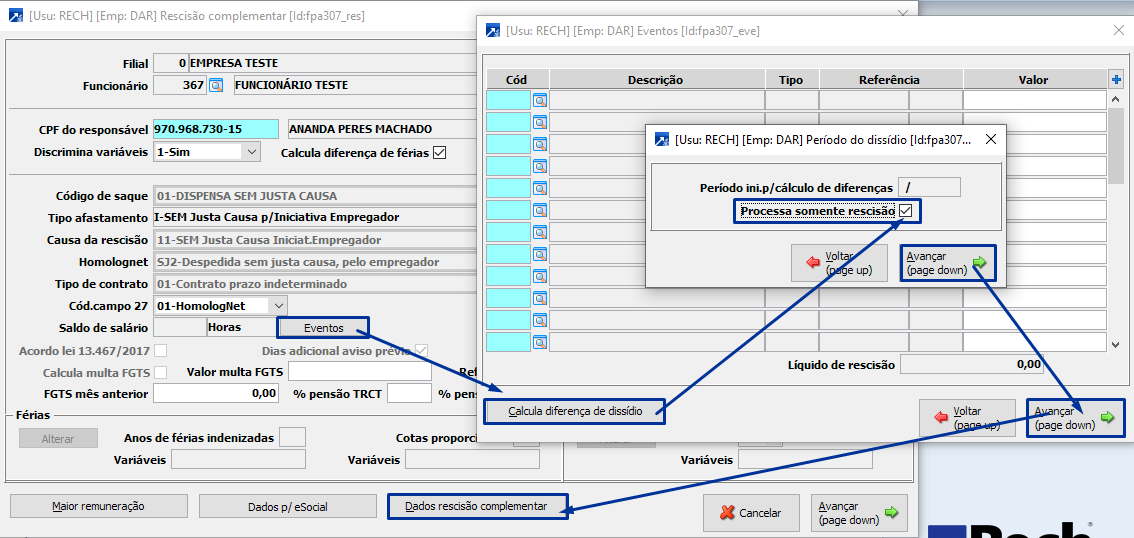Click first row Valor cell in Eventos
Screen dimensions: 1134x538
click(x=1034, y=100)
